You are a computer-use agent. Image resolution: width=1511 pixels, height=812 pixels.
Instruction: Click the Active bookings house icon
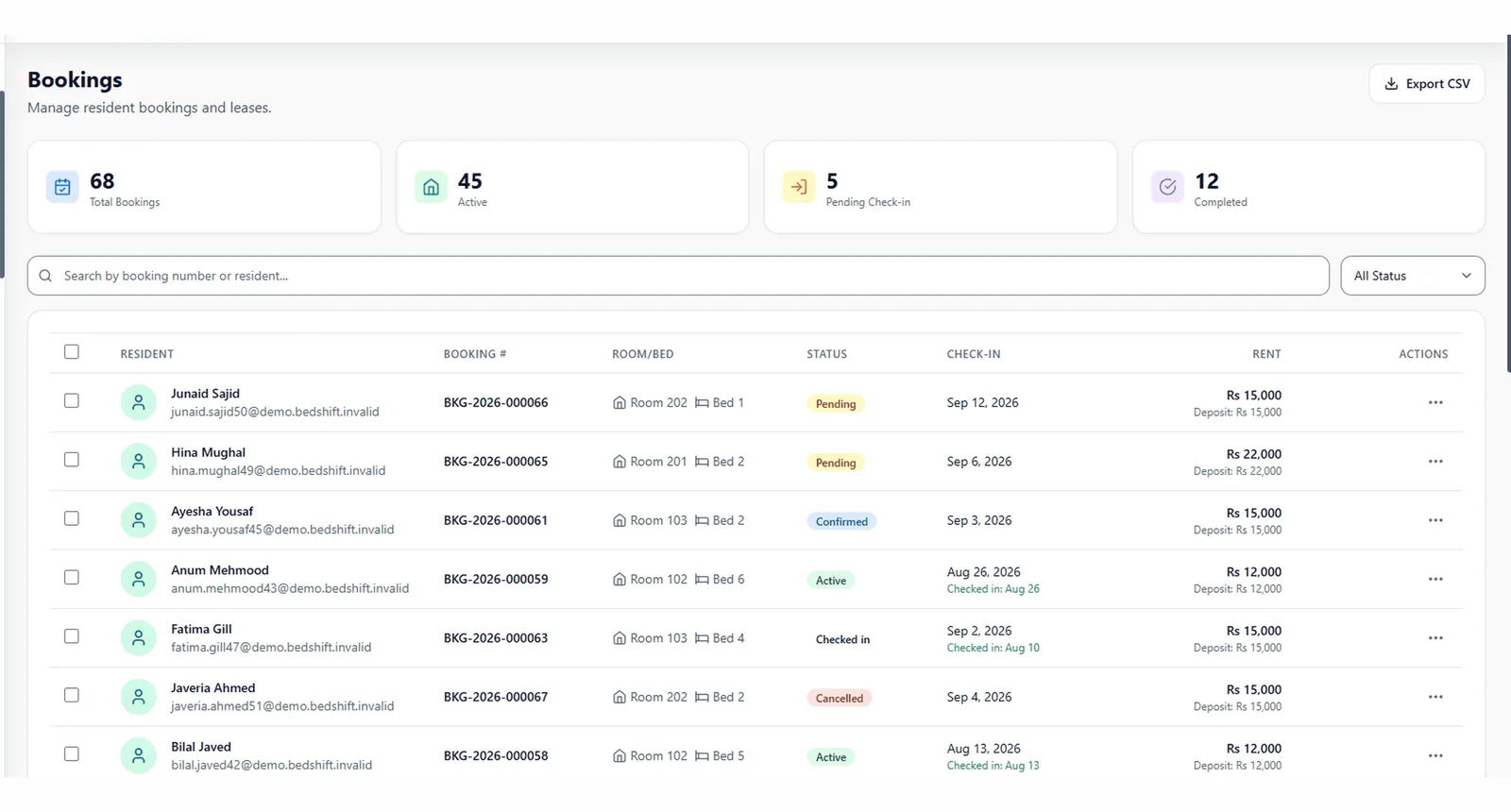click(431, 187)
